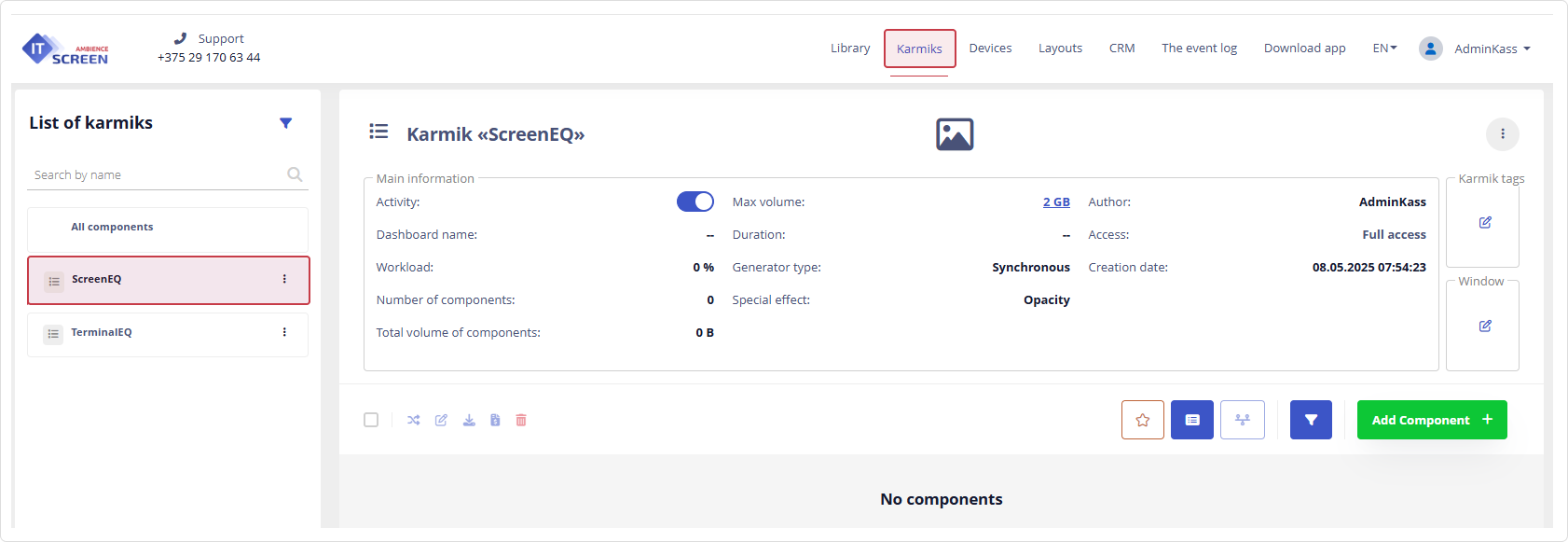Screen dimensions: 1568x542
Task: Click the Add Component button
Action: coord(1431,420)
